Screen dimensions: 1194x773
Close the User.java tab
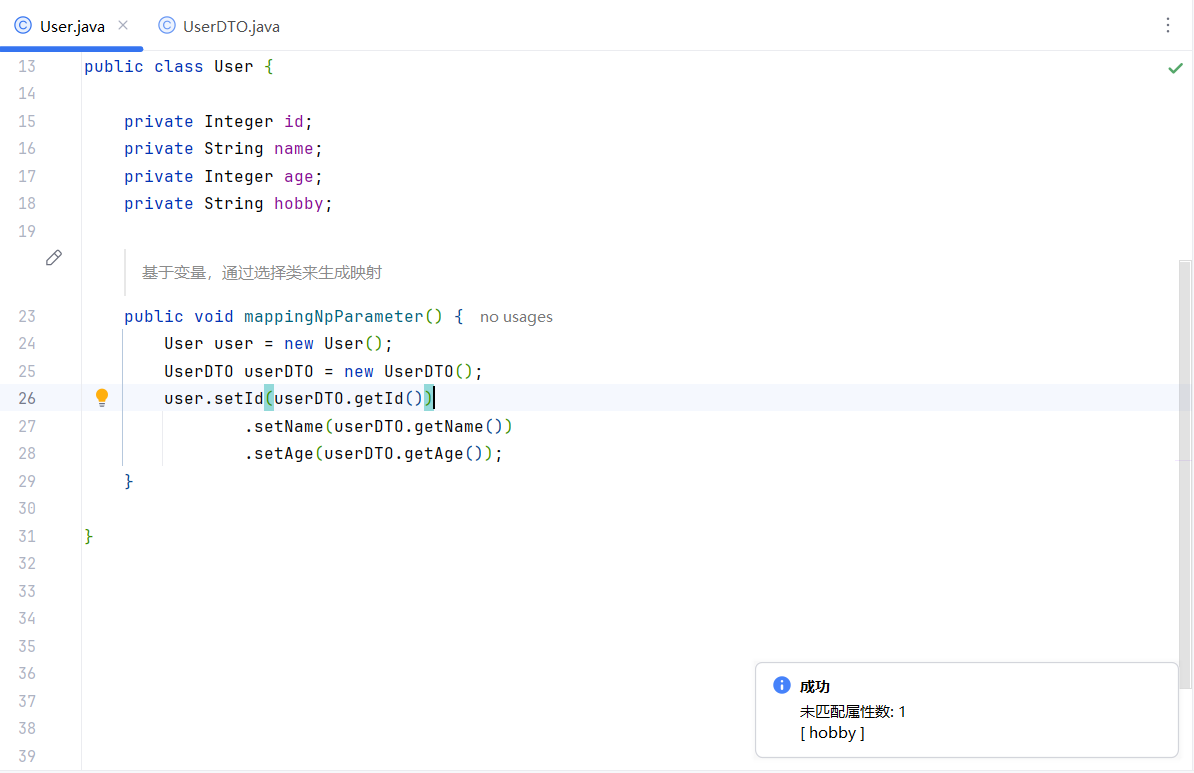coord(125,25)
